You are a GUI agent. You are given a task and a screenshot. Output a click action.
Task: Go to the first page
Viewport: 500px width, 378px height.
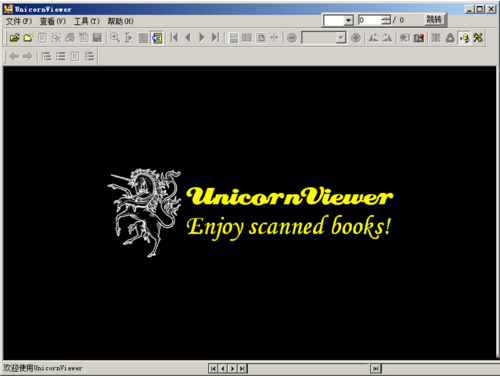tap(174, 38)
